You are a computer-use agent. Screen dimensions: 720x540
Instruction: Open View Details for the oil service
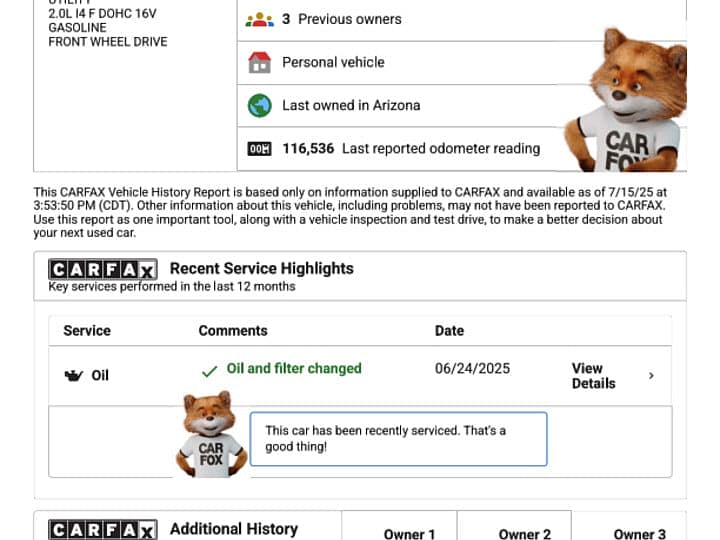pos(593,376)
